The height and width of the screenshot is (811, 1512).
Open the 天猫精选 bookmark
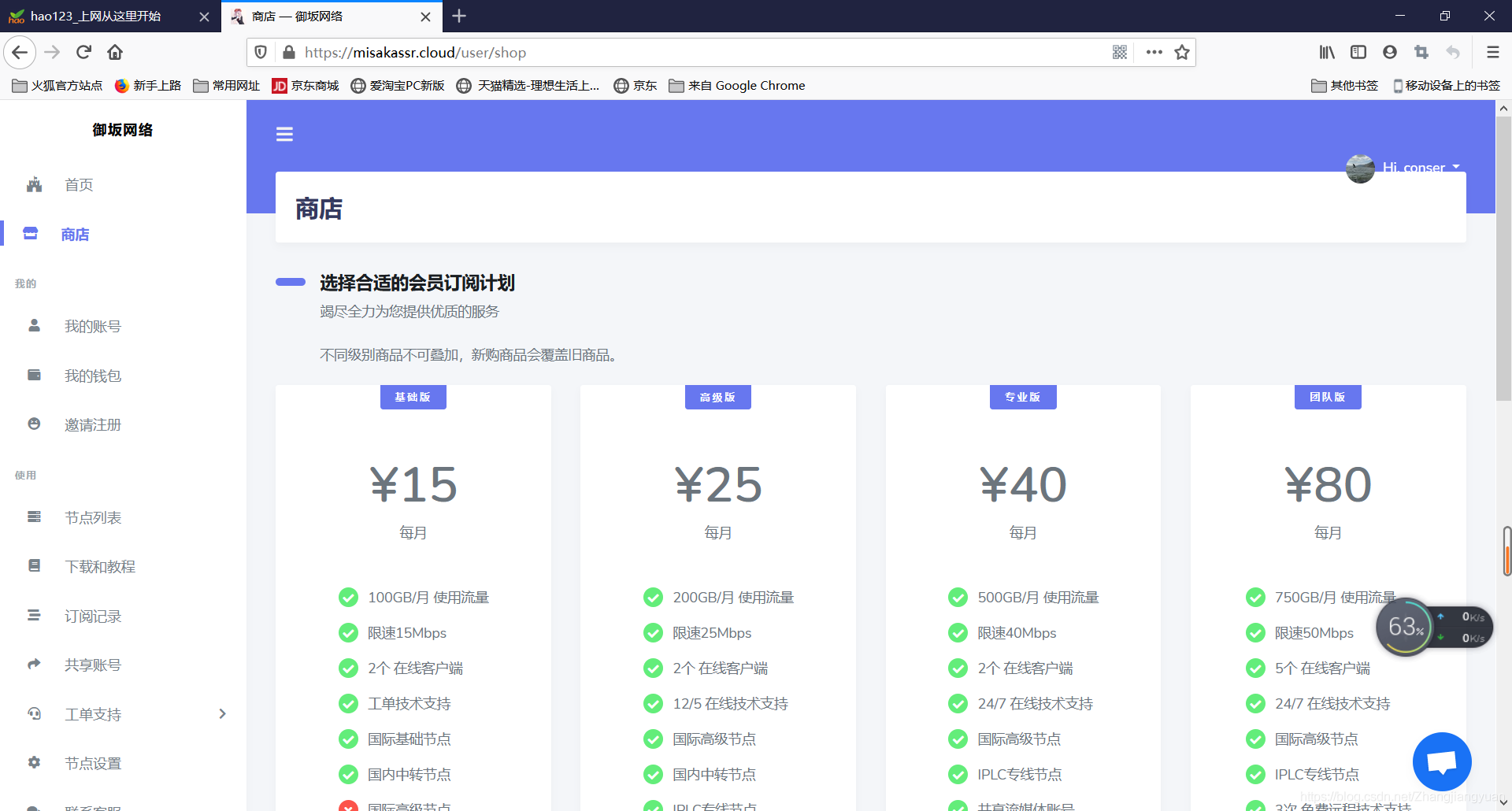(528, 86)
